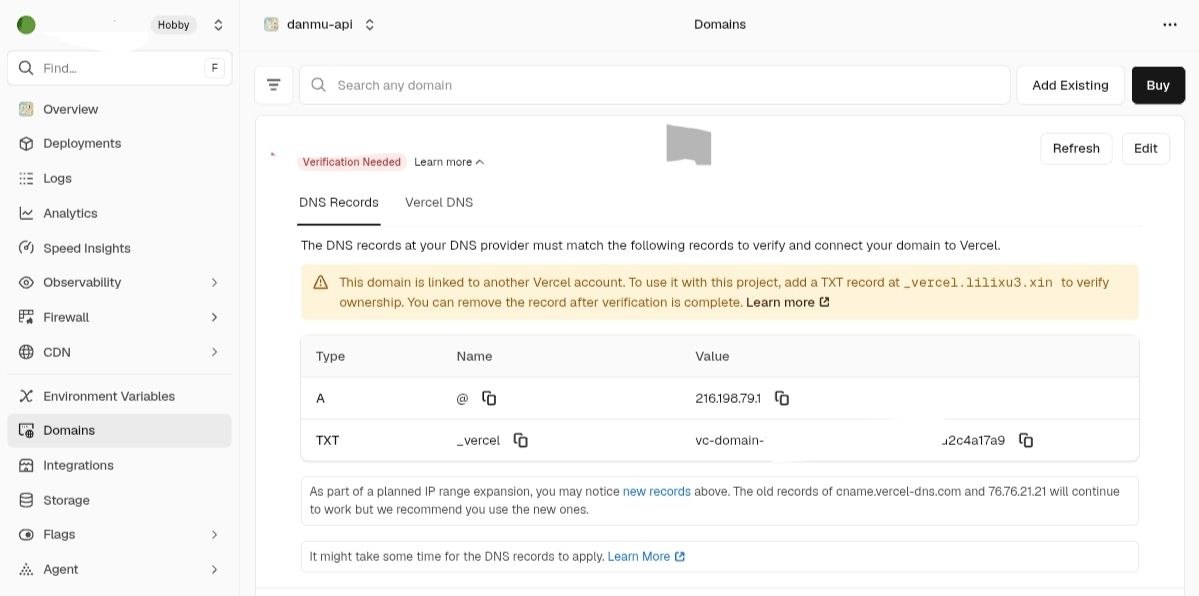This screenshot has width=1199, height=596.
Task: Open the domain filter icon button
Action: 274,85
